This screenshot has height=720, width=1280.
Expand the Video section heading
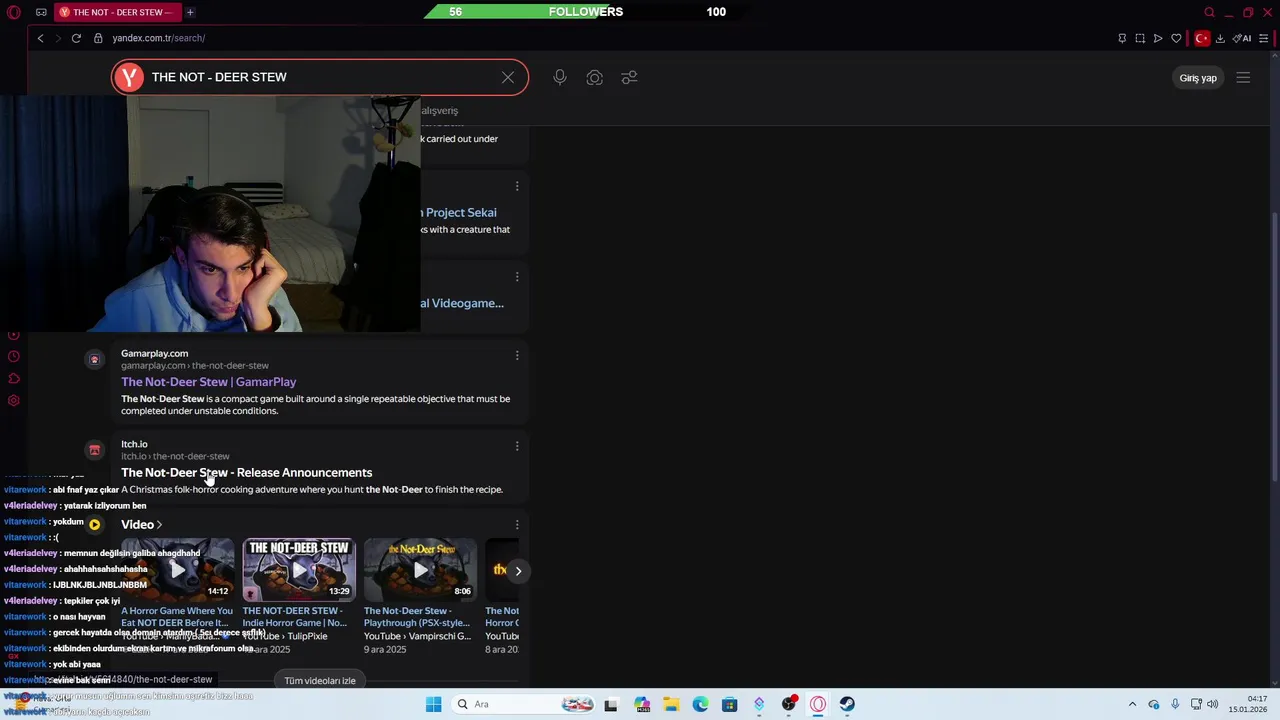(x=141, y=524)
